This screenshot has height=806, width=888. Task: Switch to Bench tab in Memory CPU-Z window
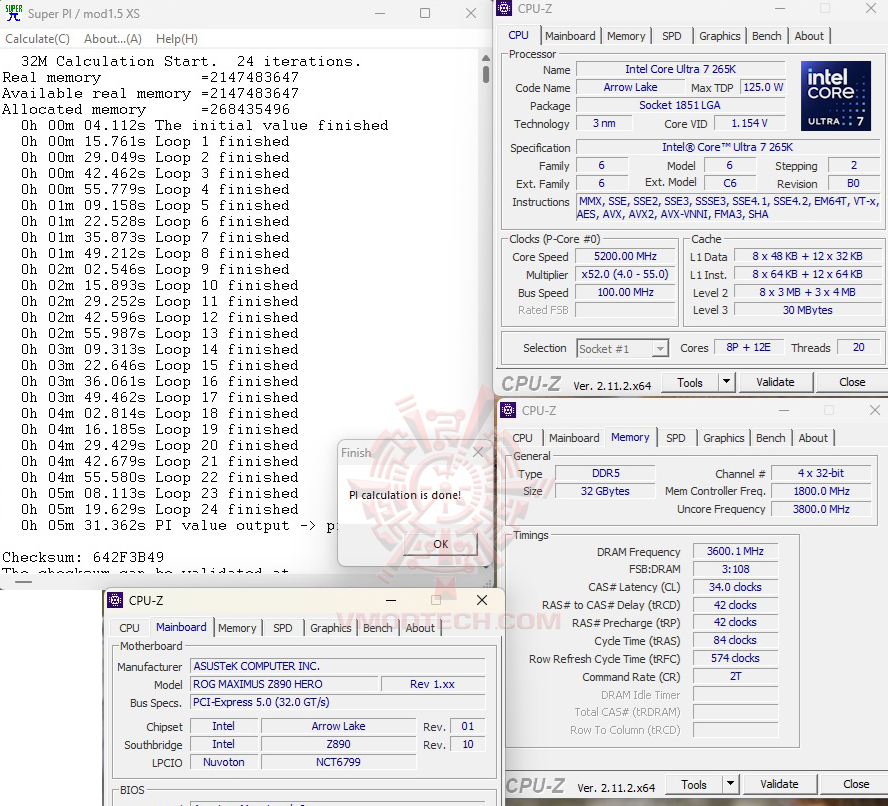770,438
